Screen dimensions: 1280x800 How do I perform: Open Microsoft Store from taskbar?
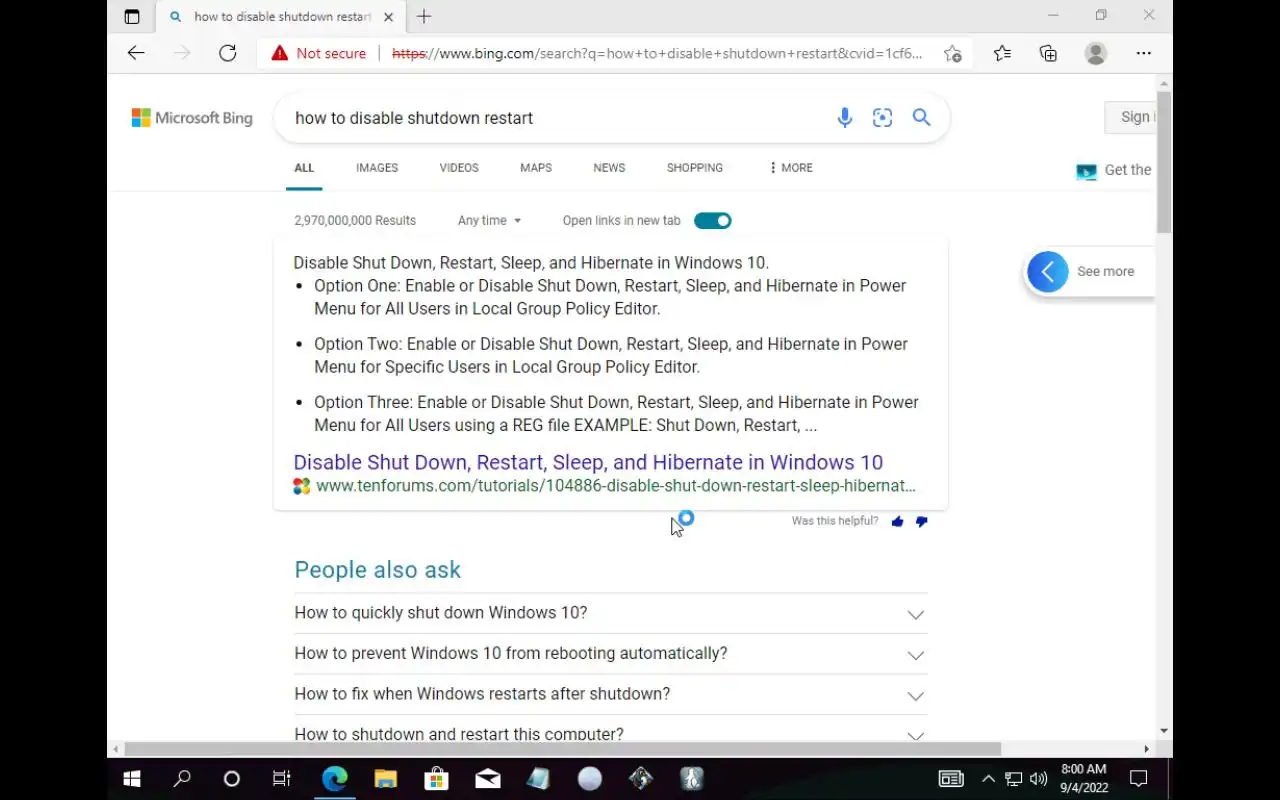point(437,779)
